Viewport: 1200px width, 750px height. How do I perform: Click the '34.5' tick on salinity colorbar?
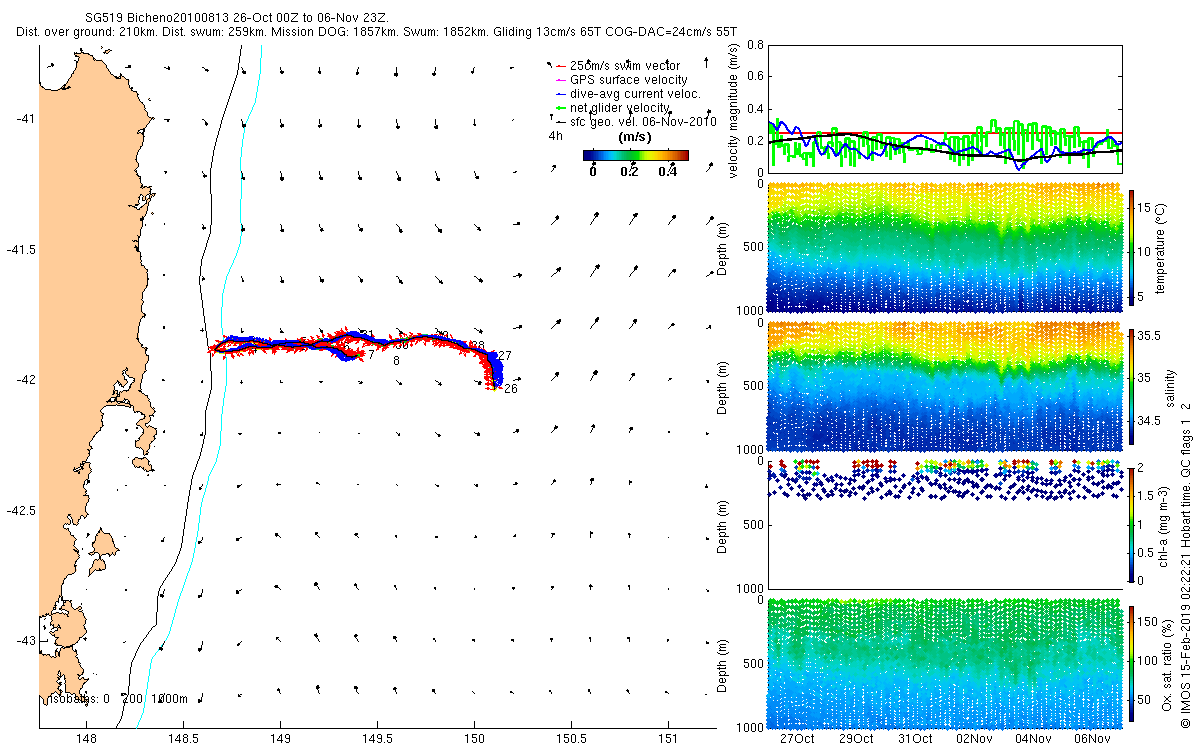pyautogui.click(x=1148, y=422)
